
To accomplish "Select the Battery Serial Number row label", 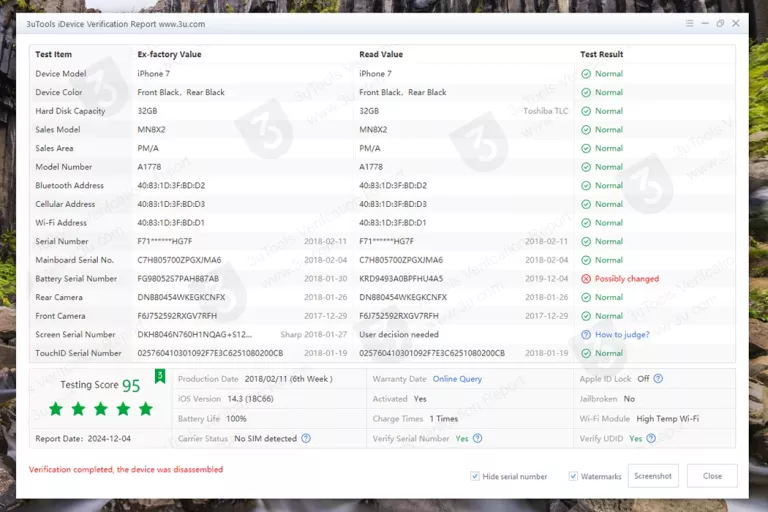I will [76, 279].
